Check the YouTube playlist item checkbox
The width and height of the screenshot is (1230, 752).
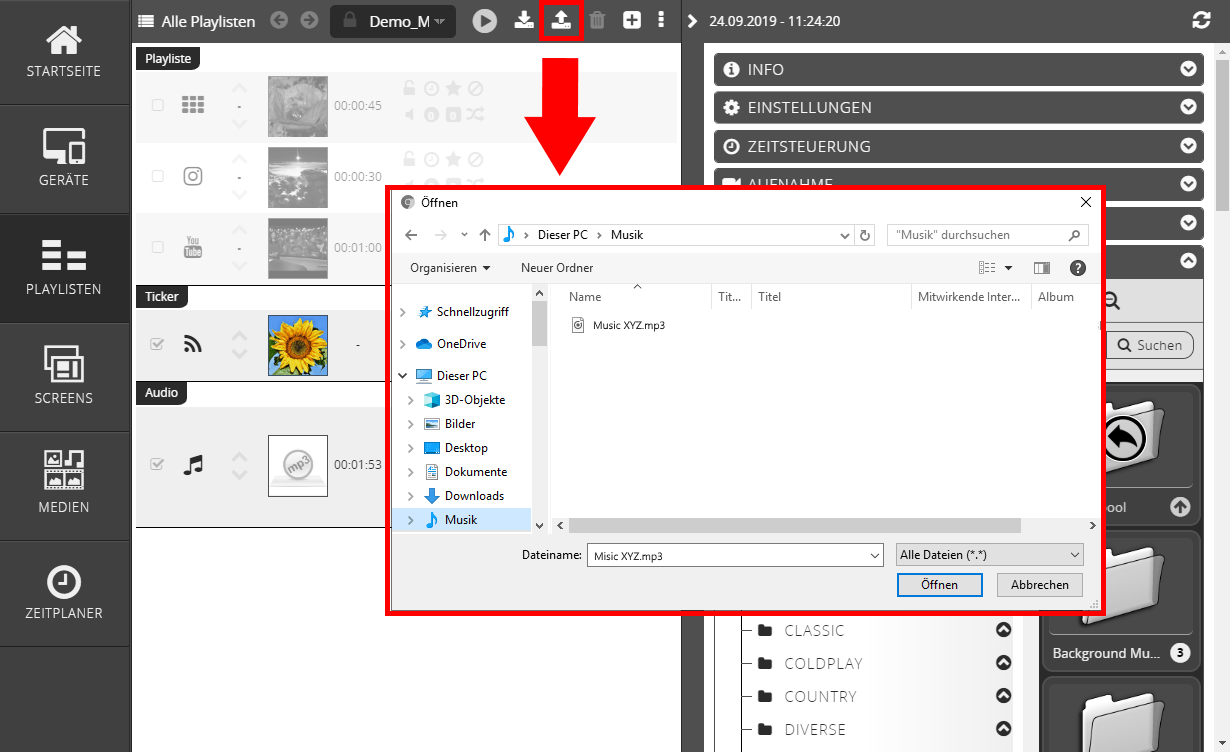157,247
